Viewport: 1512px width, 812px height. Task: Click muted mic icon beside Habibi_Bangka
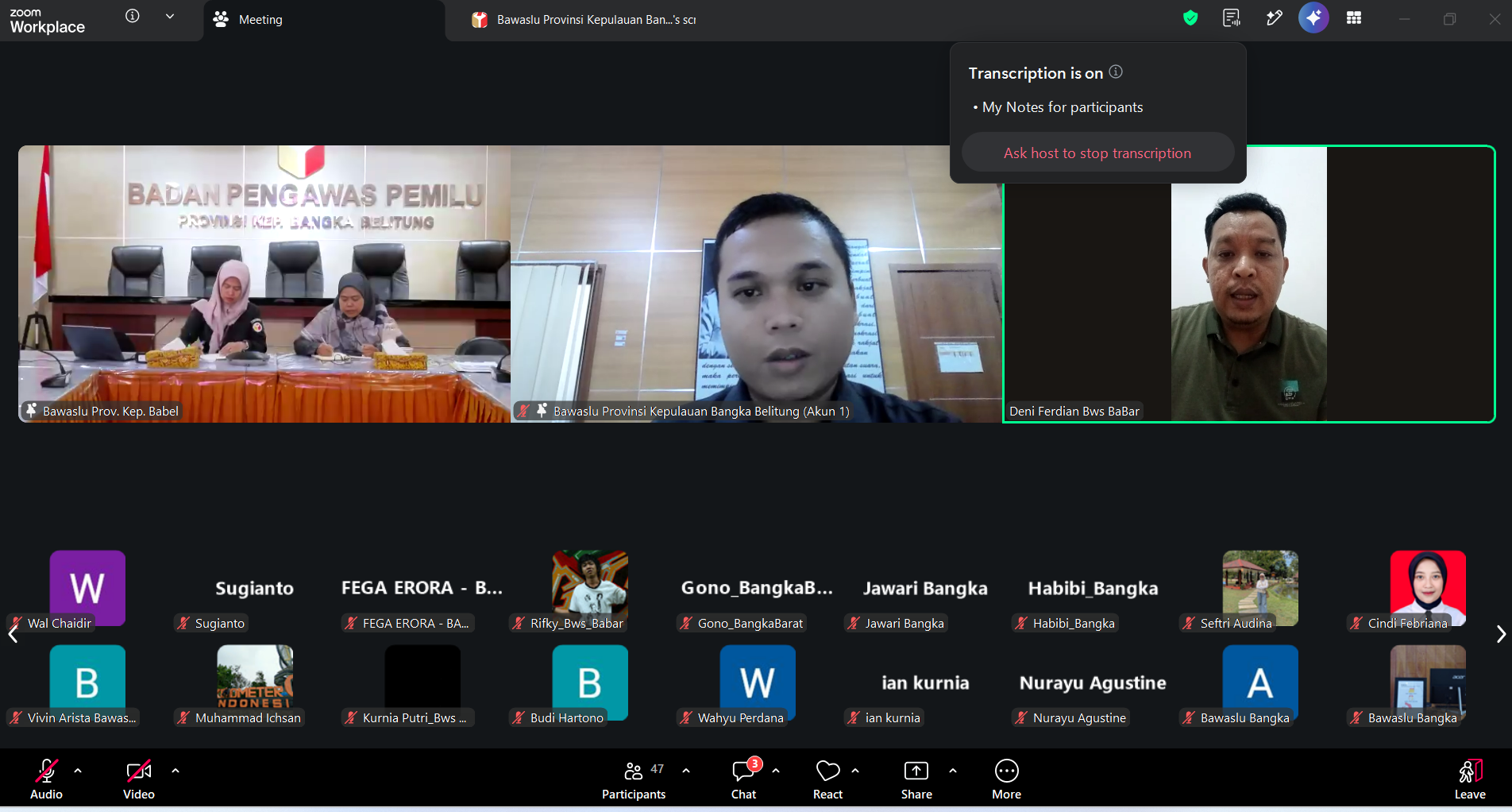pyautogui.click(x=1021, y=623)
